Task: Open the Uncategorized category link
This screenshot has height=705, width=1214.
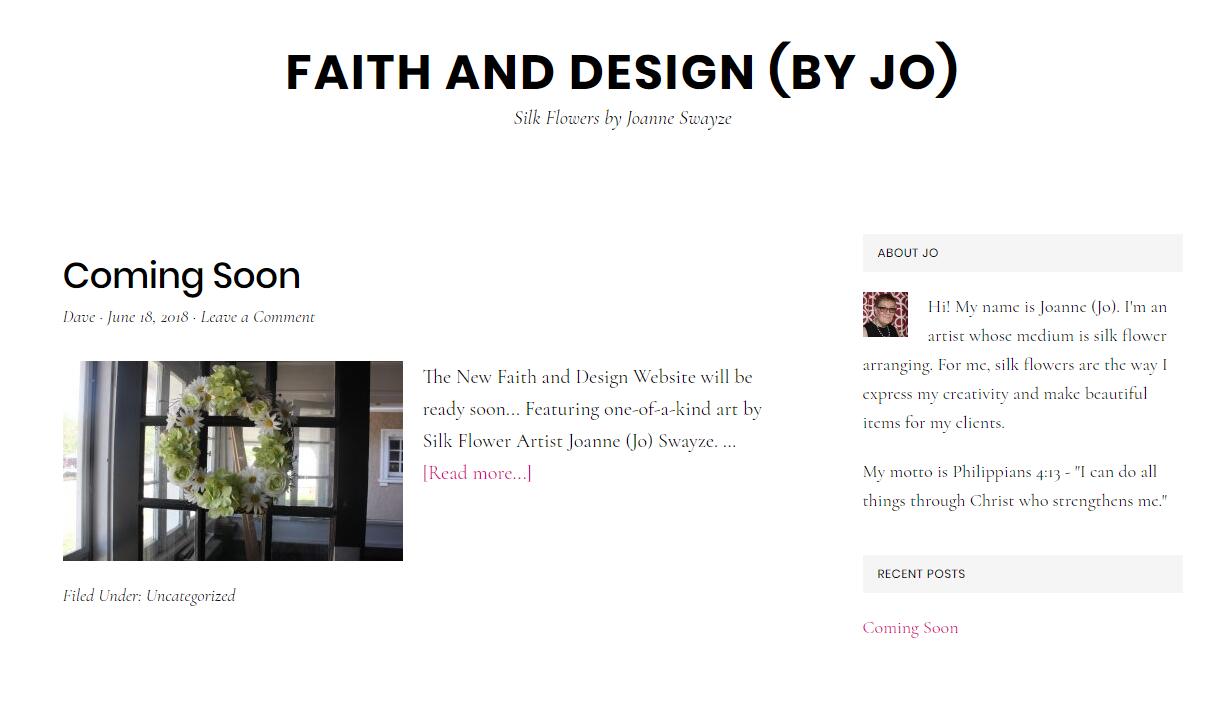Action: point(191,596)
